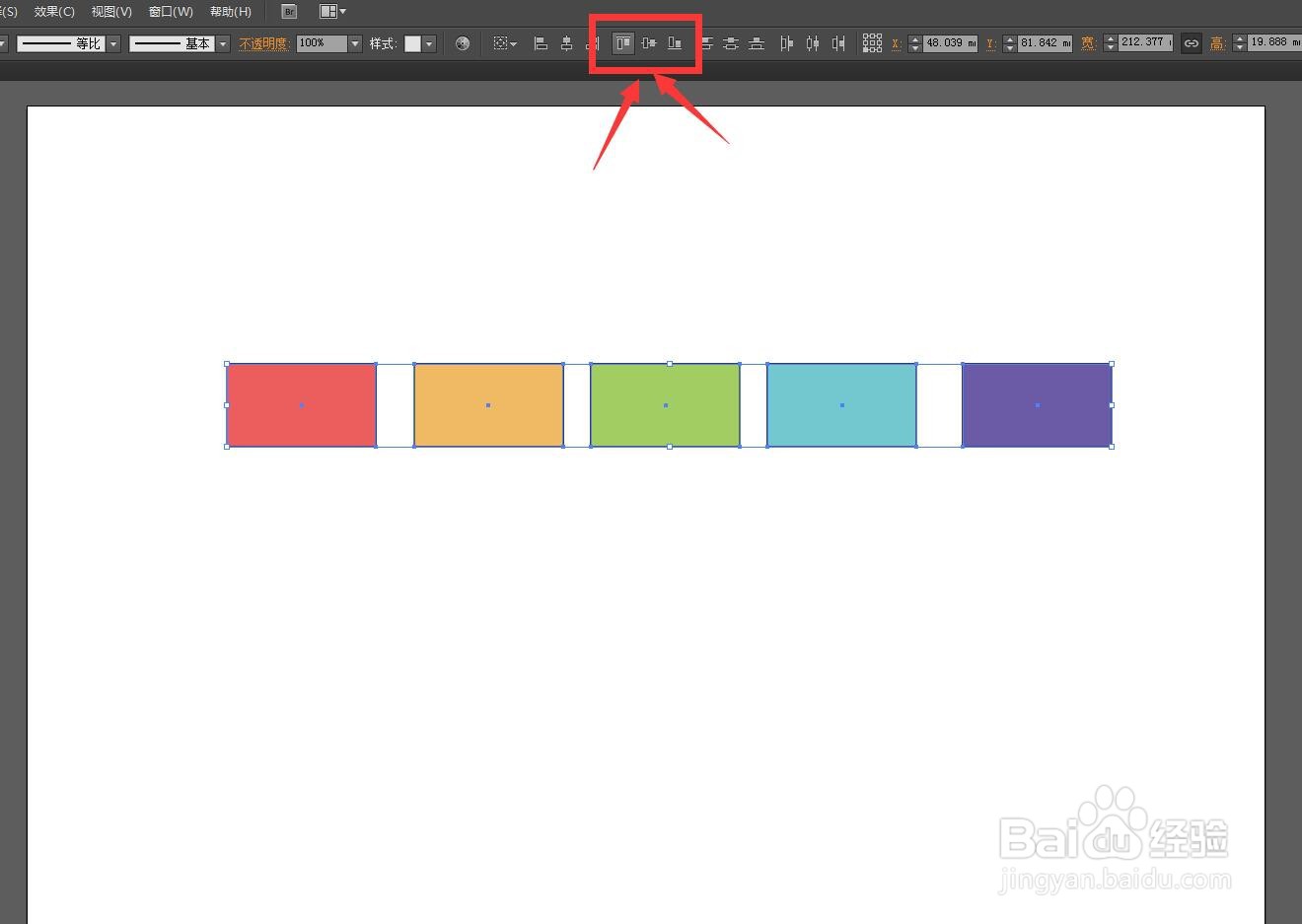Screen dimensions: 1302x924
Task: Apply horizontal distribute center icon
Action: (x=812, y=42)
